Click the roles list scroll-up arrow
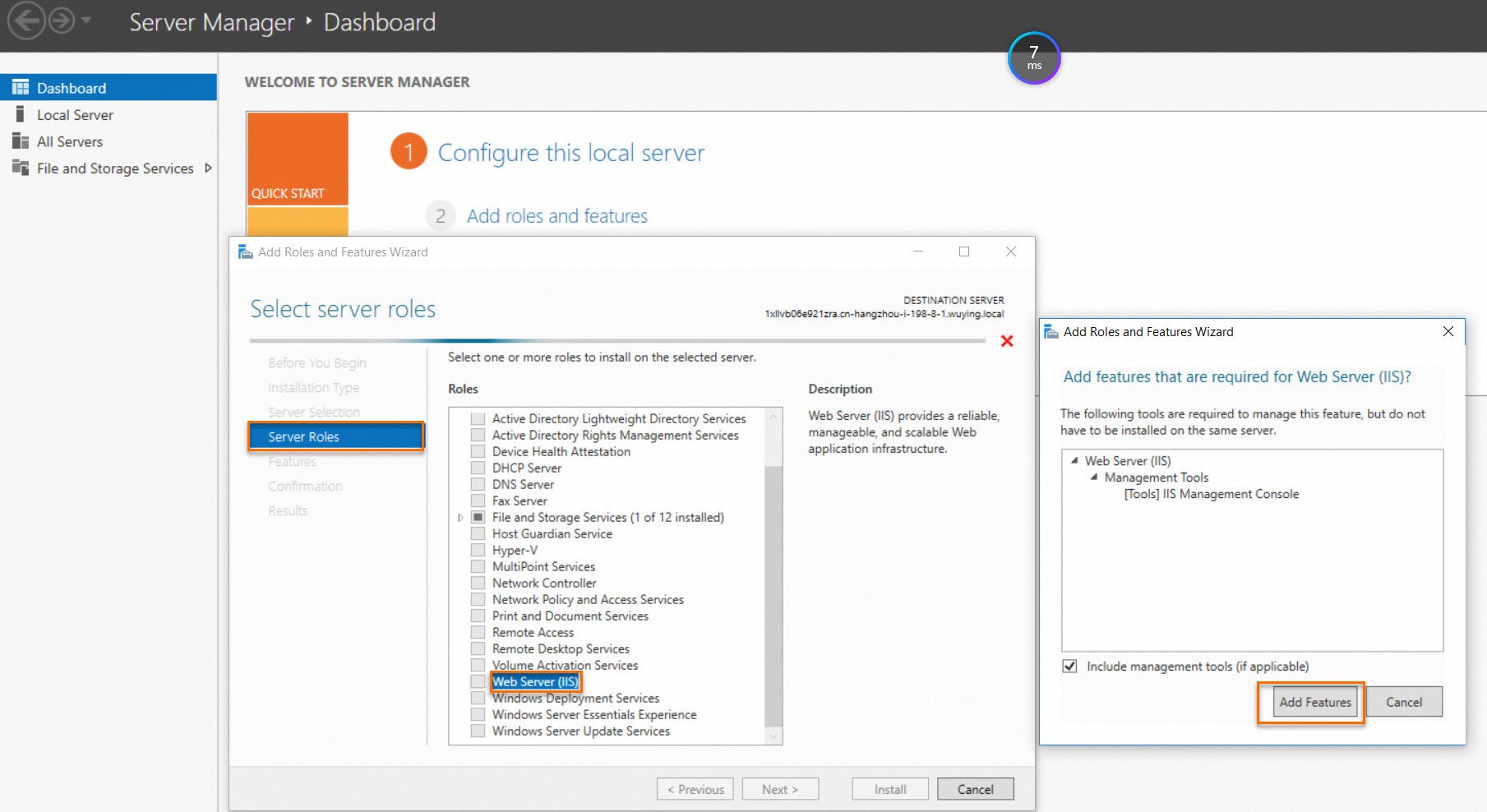The height and width of the screenshot is (812, 1487). (773, 417)
